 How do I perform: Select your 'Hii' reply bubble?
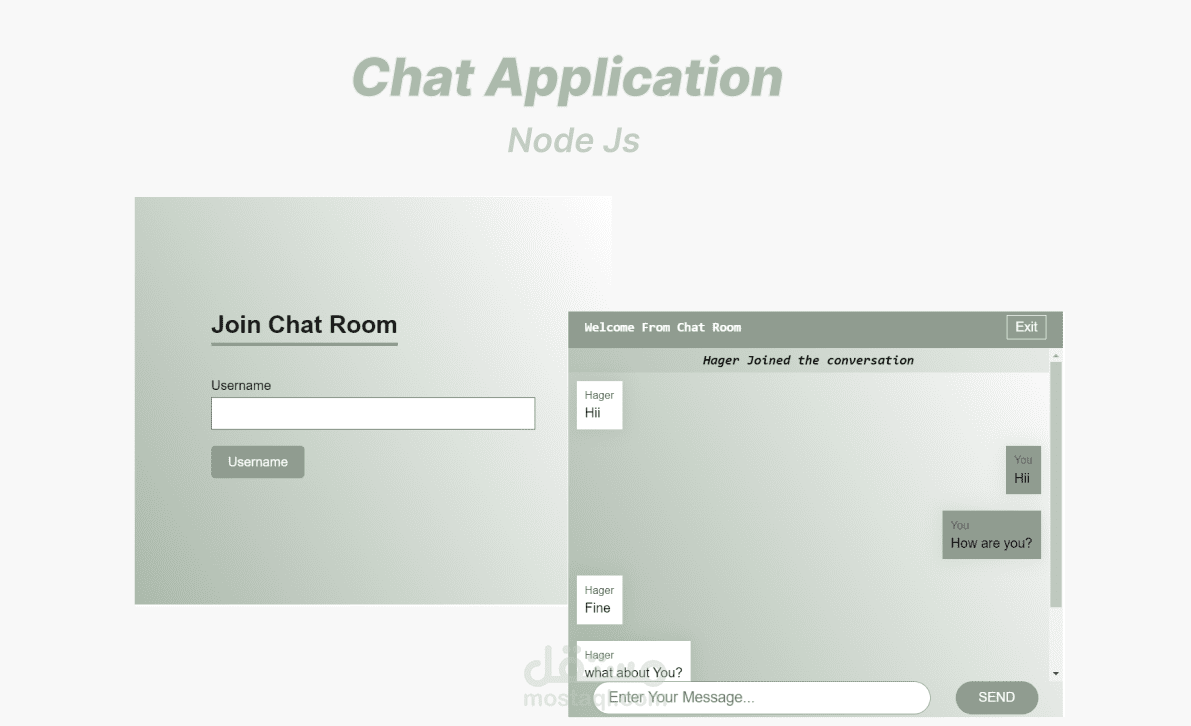click(x=1023, y=470)
